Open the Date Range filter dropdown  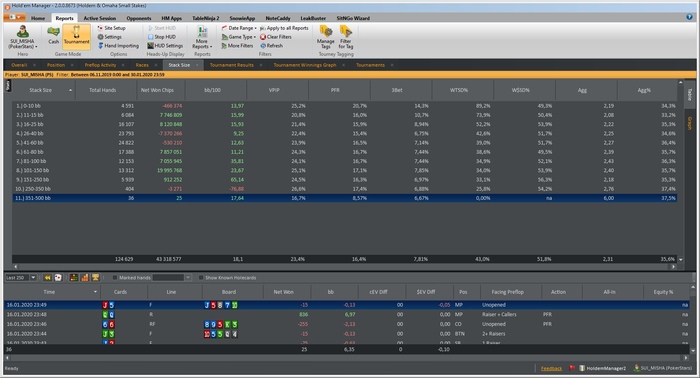pyautogui.click(x=239, y=28)
